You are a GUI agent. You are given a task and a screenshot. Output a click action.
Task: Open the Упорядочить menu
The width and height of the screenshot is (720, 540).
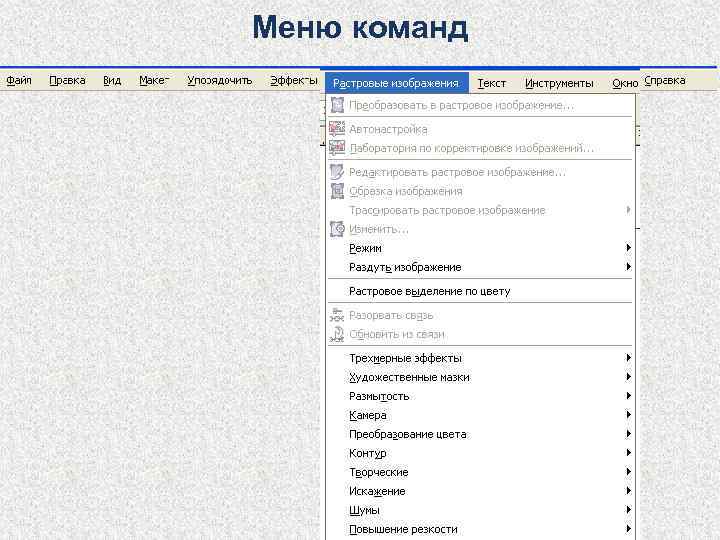coord(219,80)
